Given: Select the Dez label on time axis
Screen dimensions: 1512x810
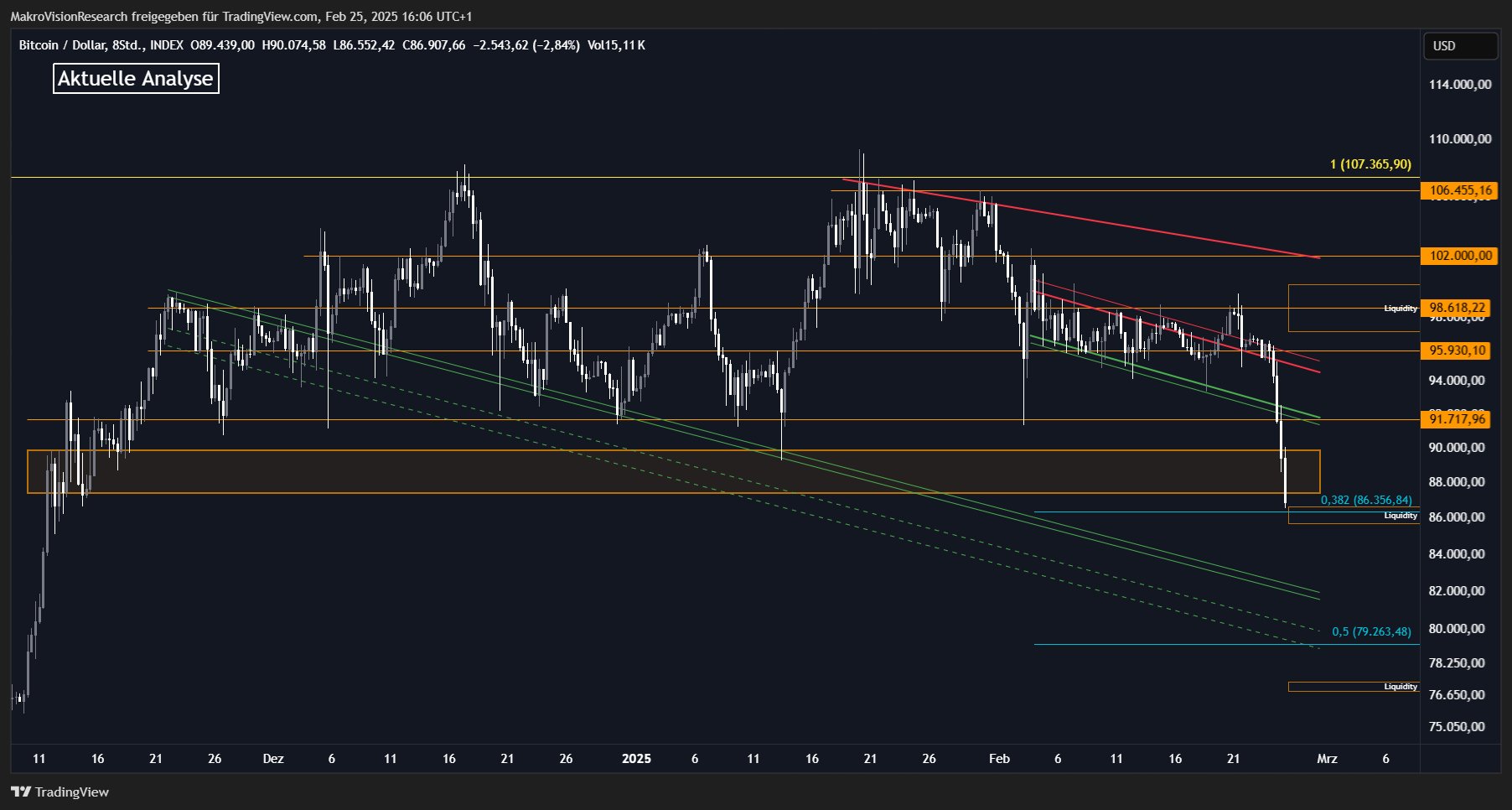Looking at the screenshot, I should tap(273, 759).
